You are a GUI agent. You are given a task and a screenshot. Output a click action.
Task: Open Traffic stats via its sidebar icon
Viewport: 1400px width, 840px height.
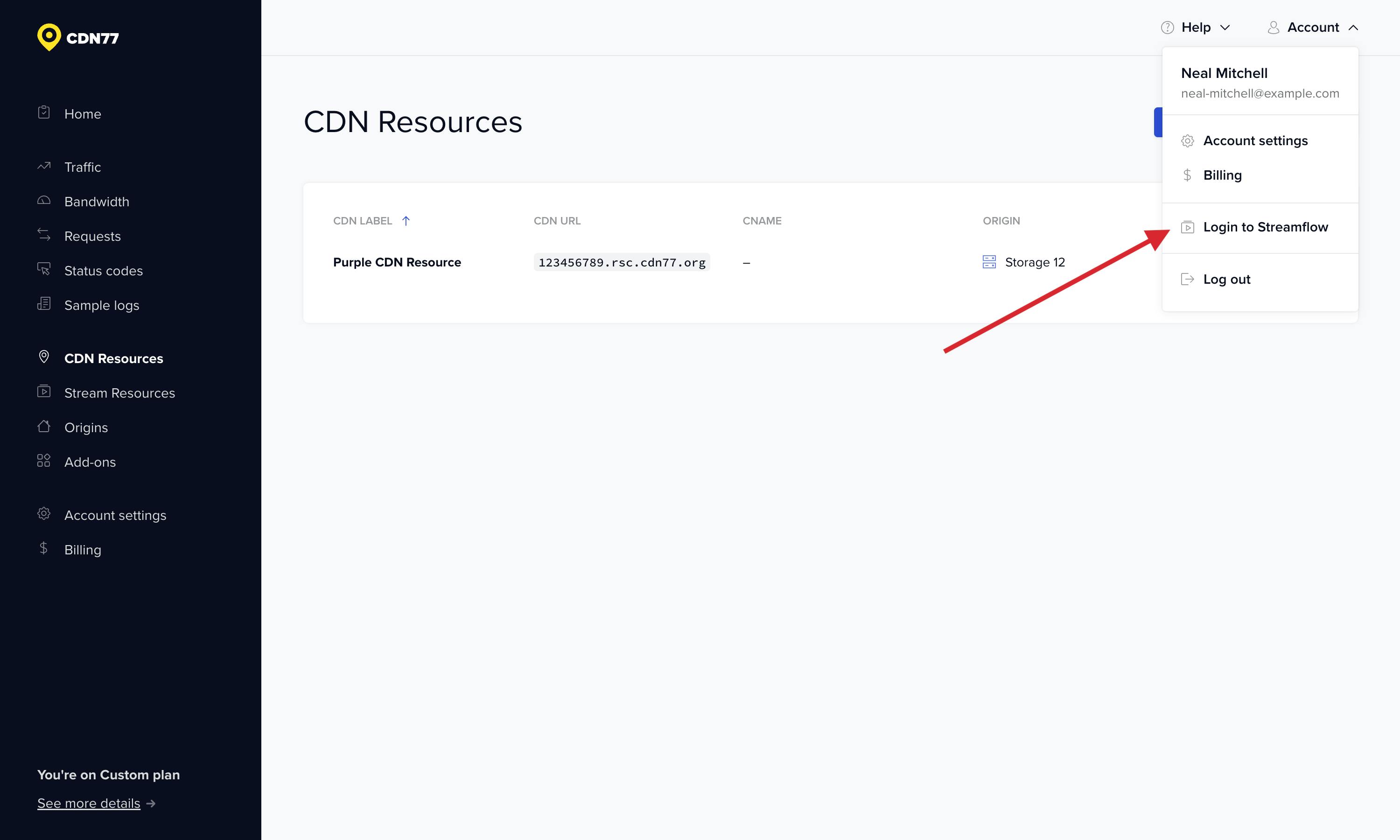coord(44,167)
